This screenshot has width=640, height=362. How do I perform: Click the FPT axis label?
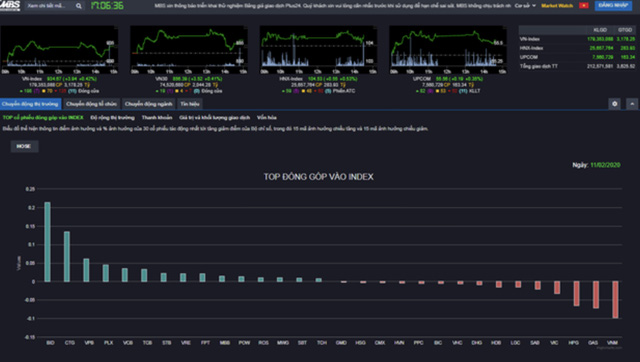coord(205,343)
